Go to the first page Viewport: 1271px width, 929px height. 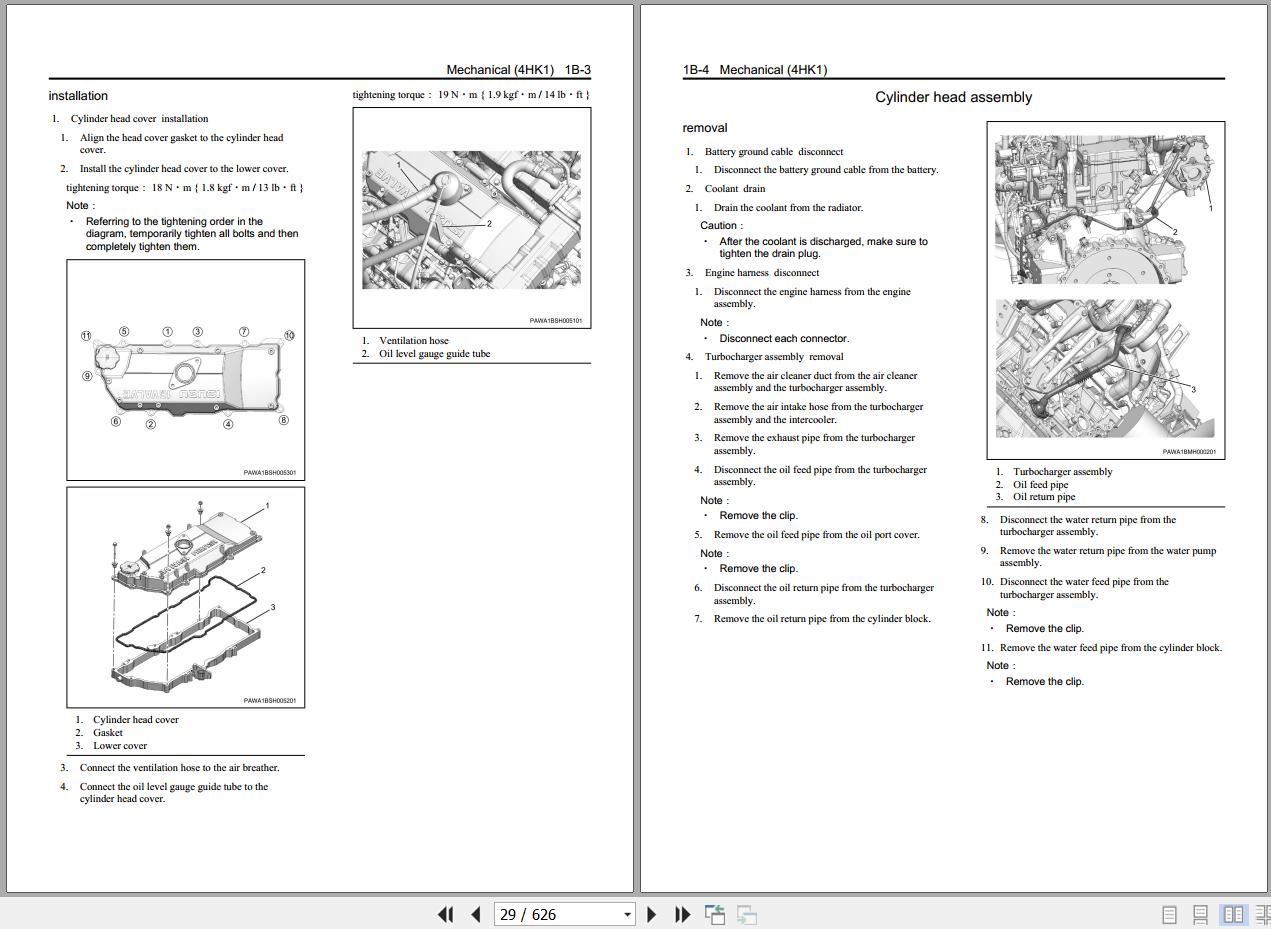tap(446, 914)
